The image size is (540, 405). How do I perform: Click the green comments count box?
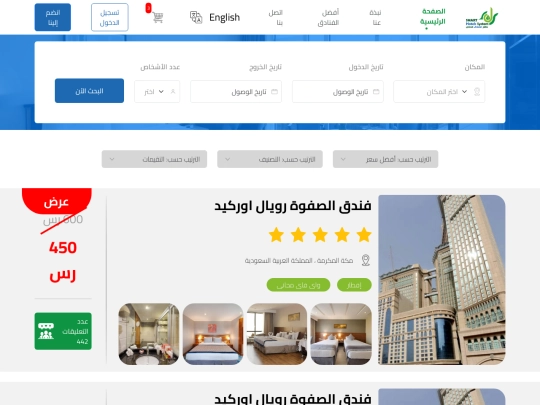coord(63,331)
